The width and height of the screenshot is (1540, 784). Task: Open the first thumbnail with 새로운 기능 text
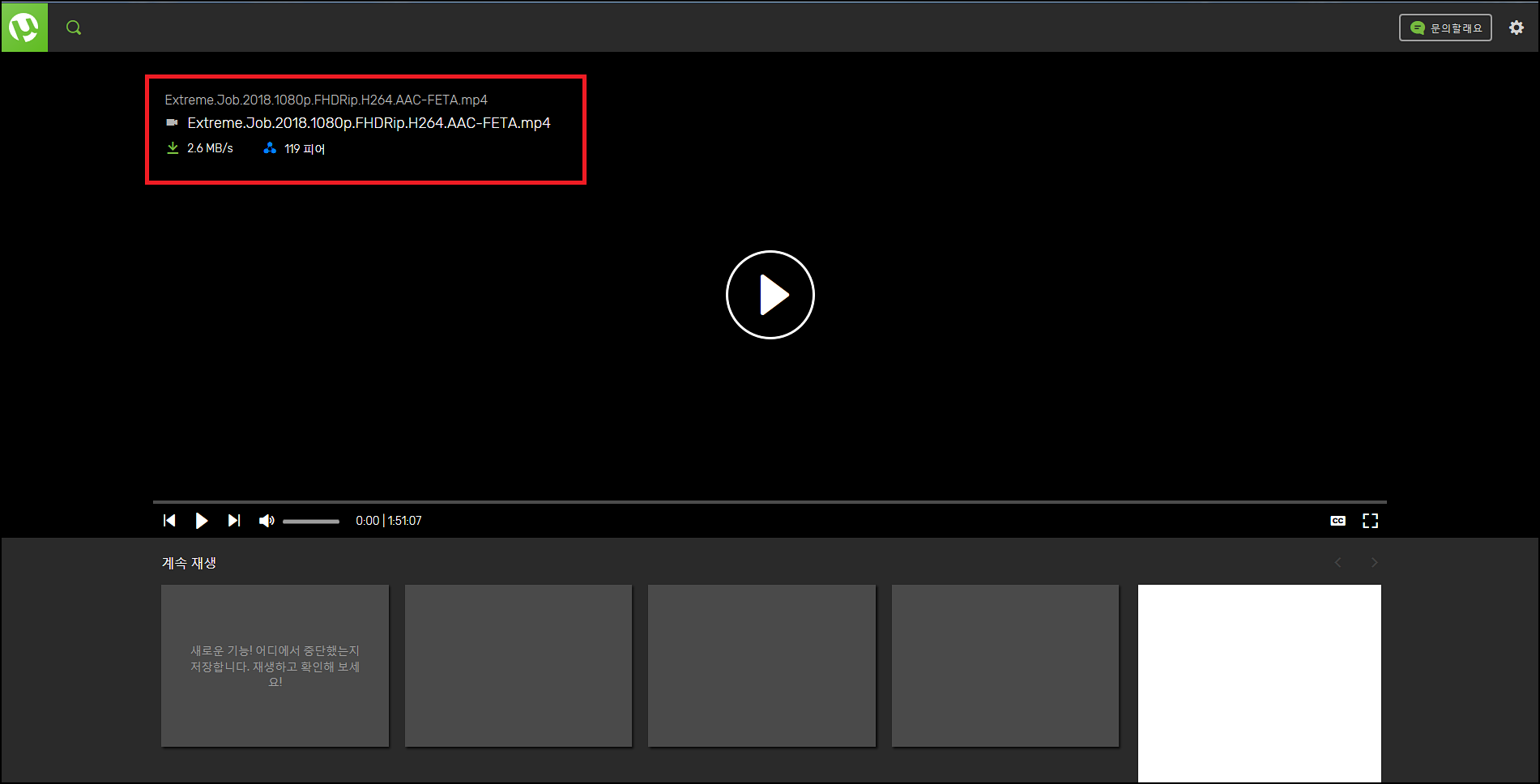pos(275,666)
